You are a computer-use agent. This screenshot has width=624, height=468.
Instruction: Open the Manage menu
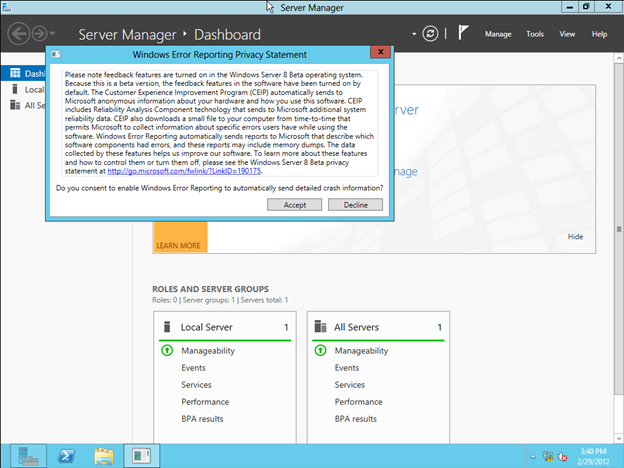pyautogui.click(x=498, y=34)
